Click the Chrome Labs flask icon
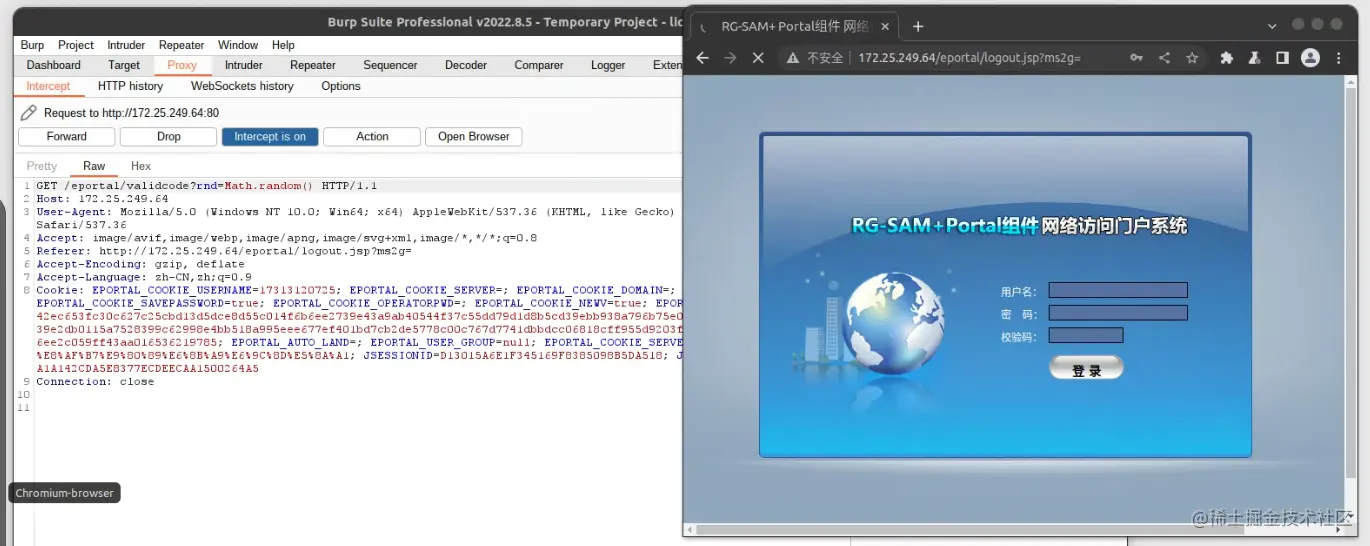This screenshot has width=1370, height=546. [x=1254, y=58]
